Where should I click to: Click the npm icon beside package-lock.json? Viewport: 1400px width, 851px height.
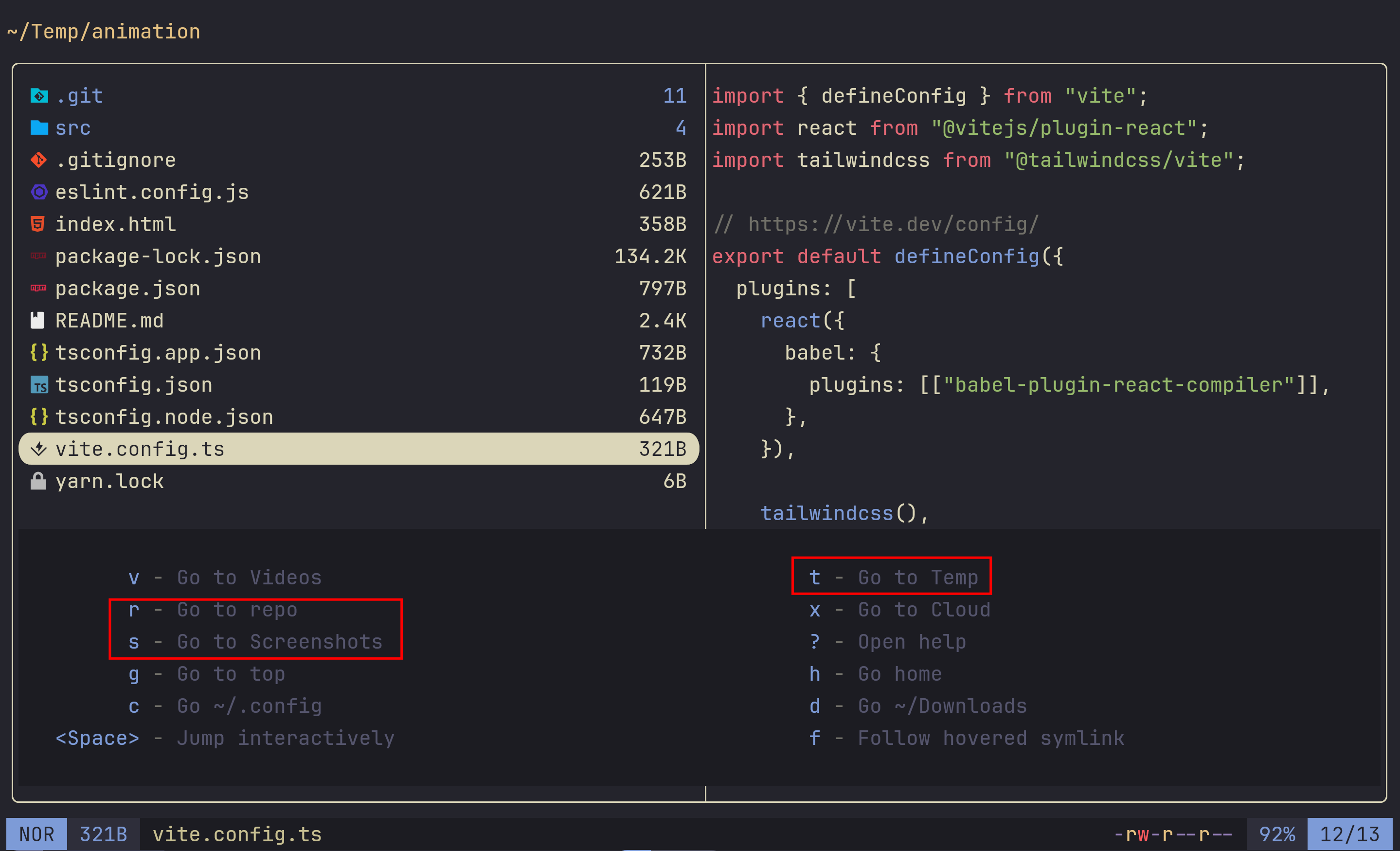38,256
